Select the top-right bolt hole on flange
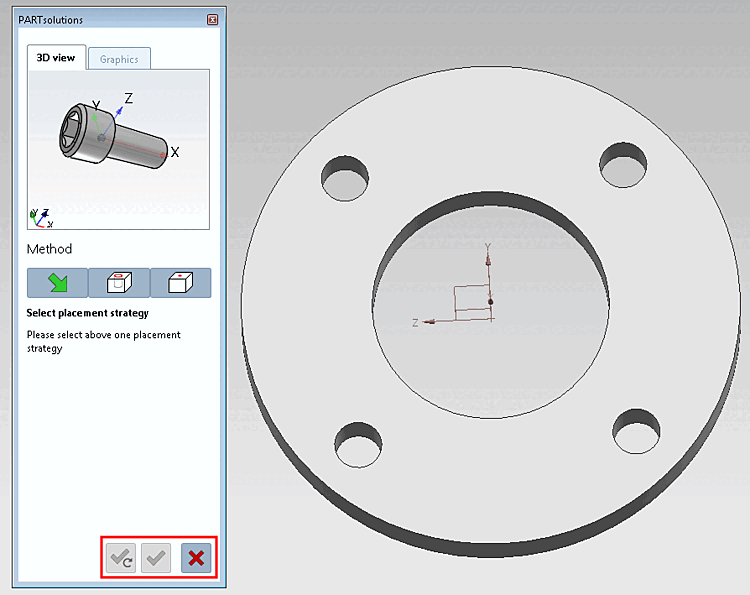Image resolution: width=750 pixels, height=595 pixels. click(x=623, y=165)
